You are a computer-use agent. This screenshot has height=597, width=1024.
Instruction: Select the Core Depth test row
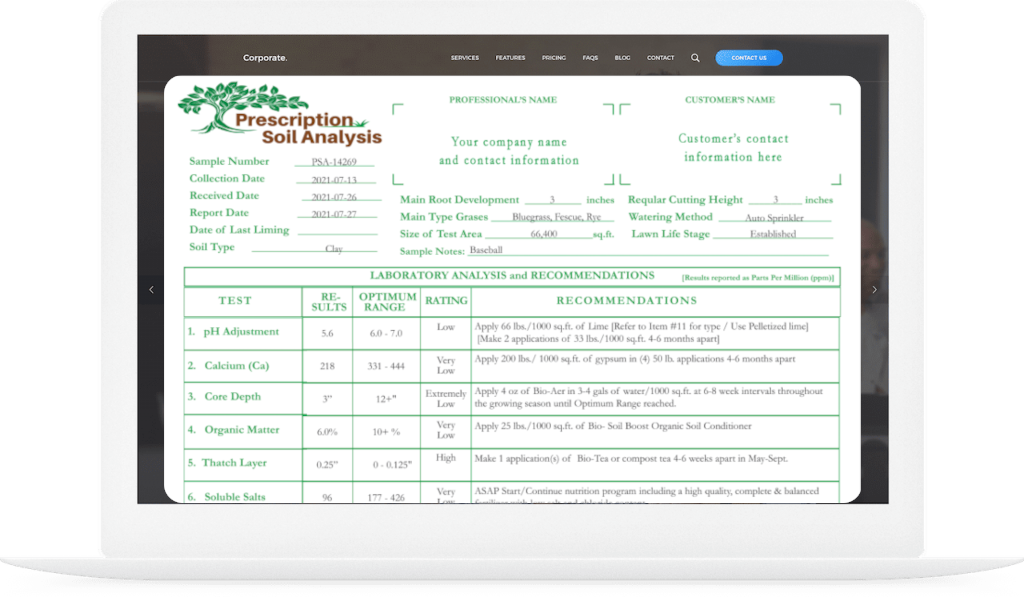click(x=512, y=398)
